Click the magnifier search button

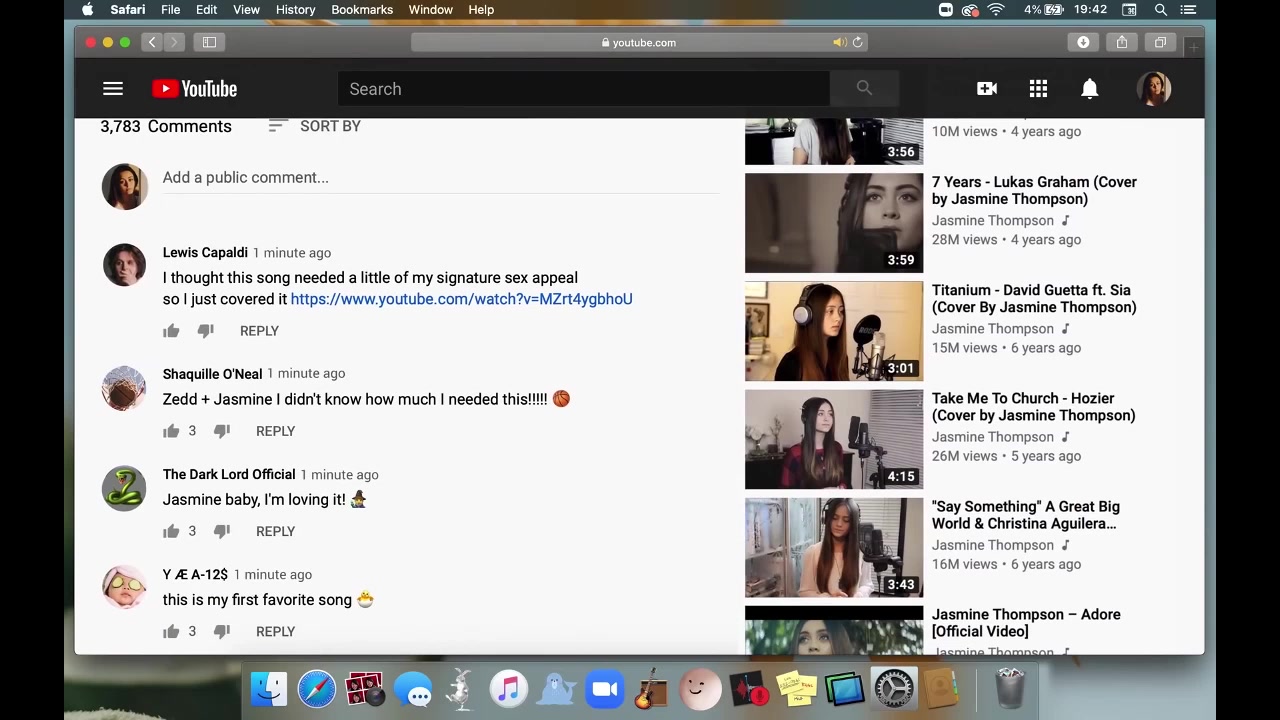(x=864, y=89)
